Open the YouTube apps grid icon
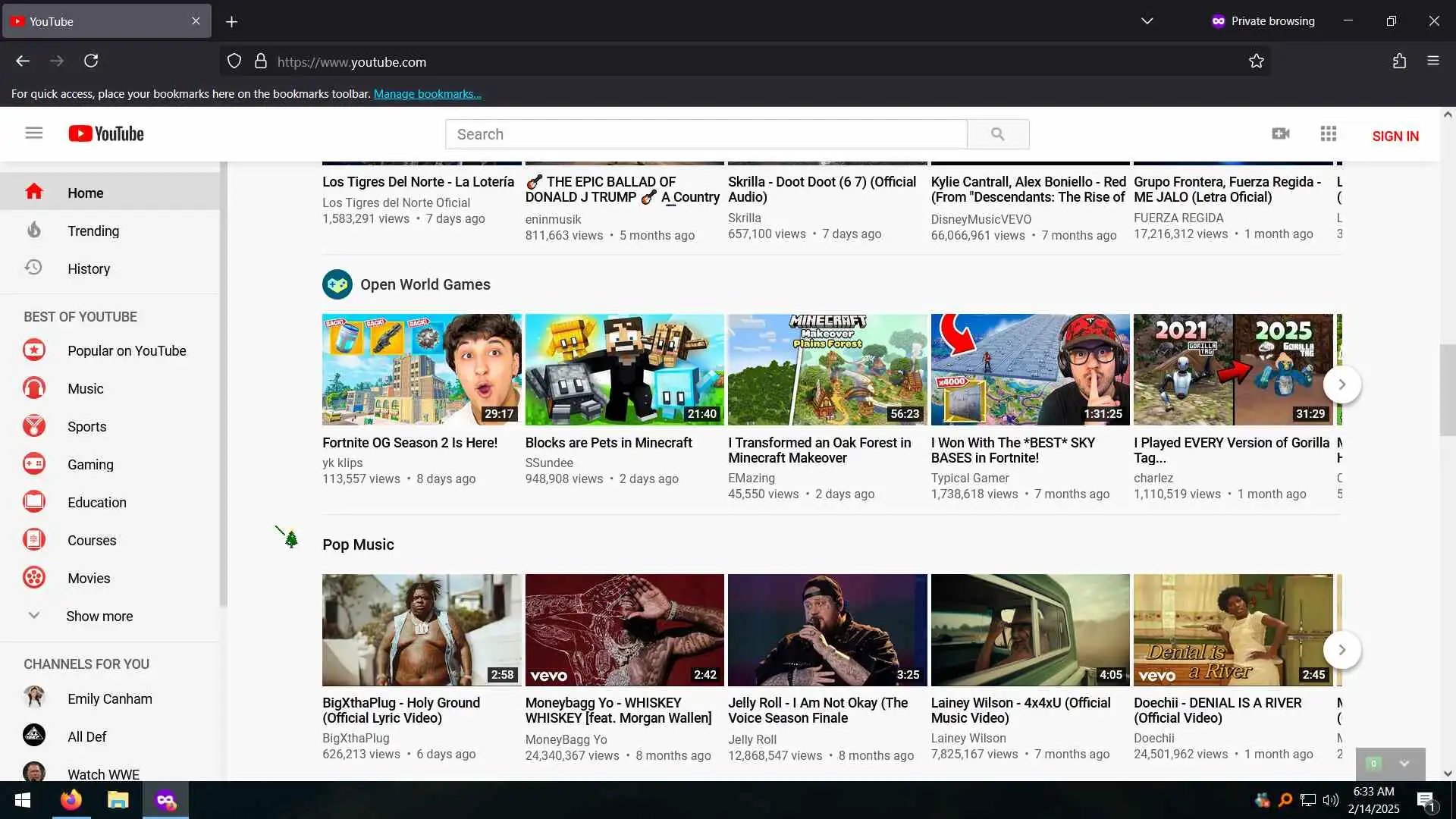Screen dimensions: 1456x819 coord(1328,134)
